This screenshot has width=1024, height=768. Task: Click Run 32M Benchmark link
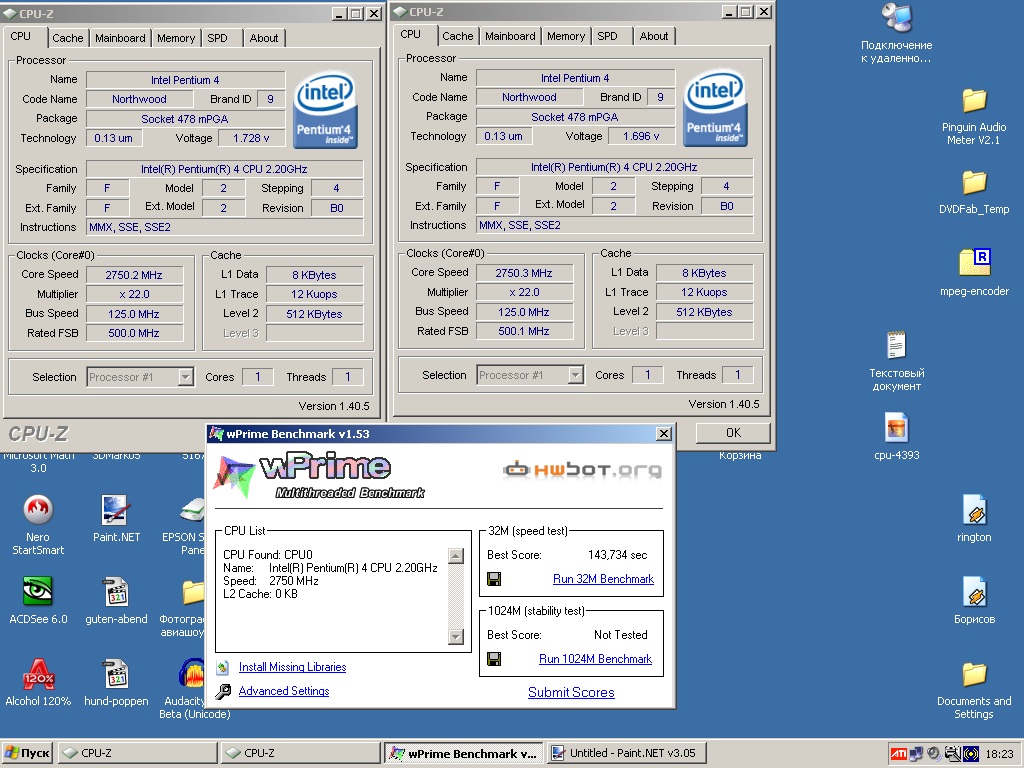[603, 579]
